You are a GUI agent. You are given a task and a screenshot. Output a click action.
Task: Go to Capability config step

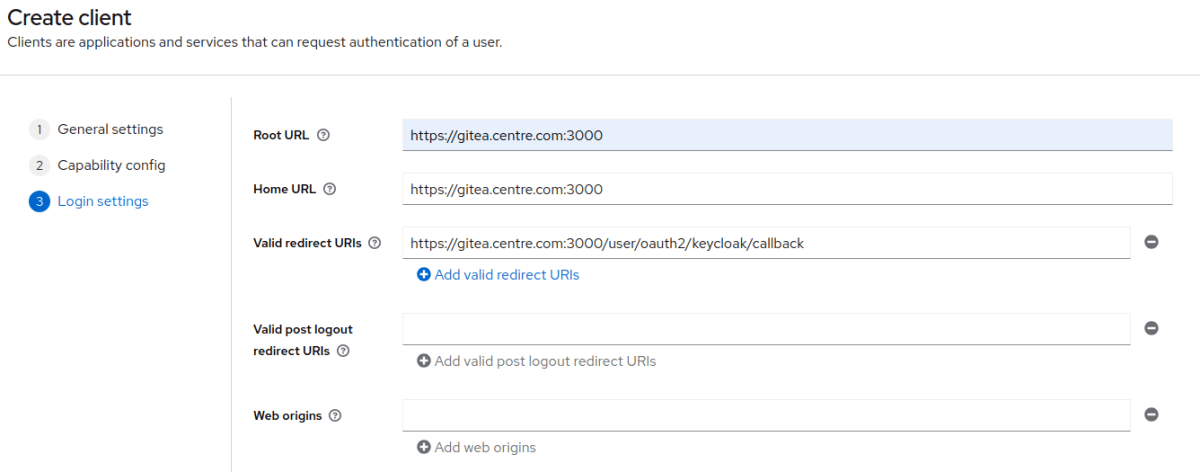tap(98, 165)
